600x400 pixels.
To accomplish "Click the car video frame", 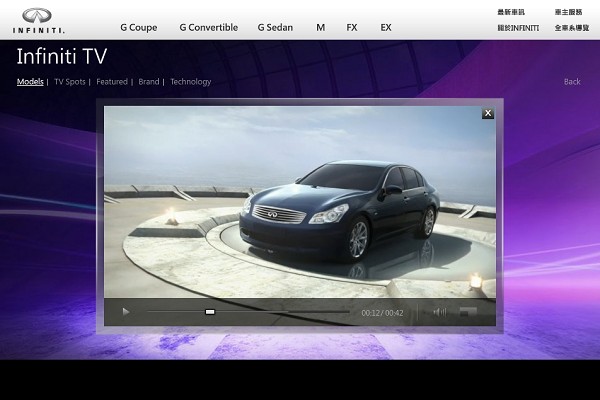I will point(300,200).
